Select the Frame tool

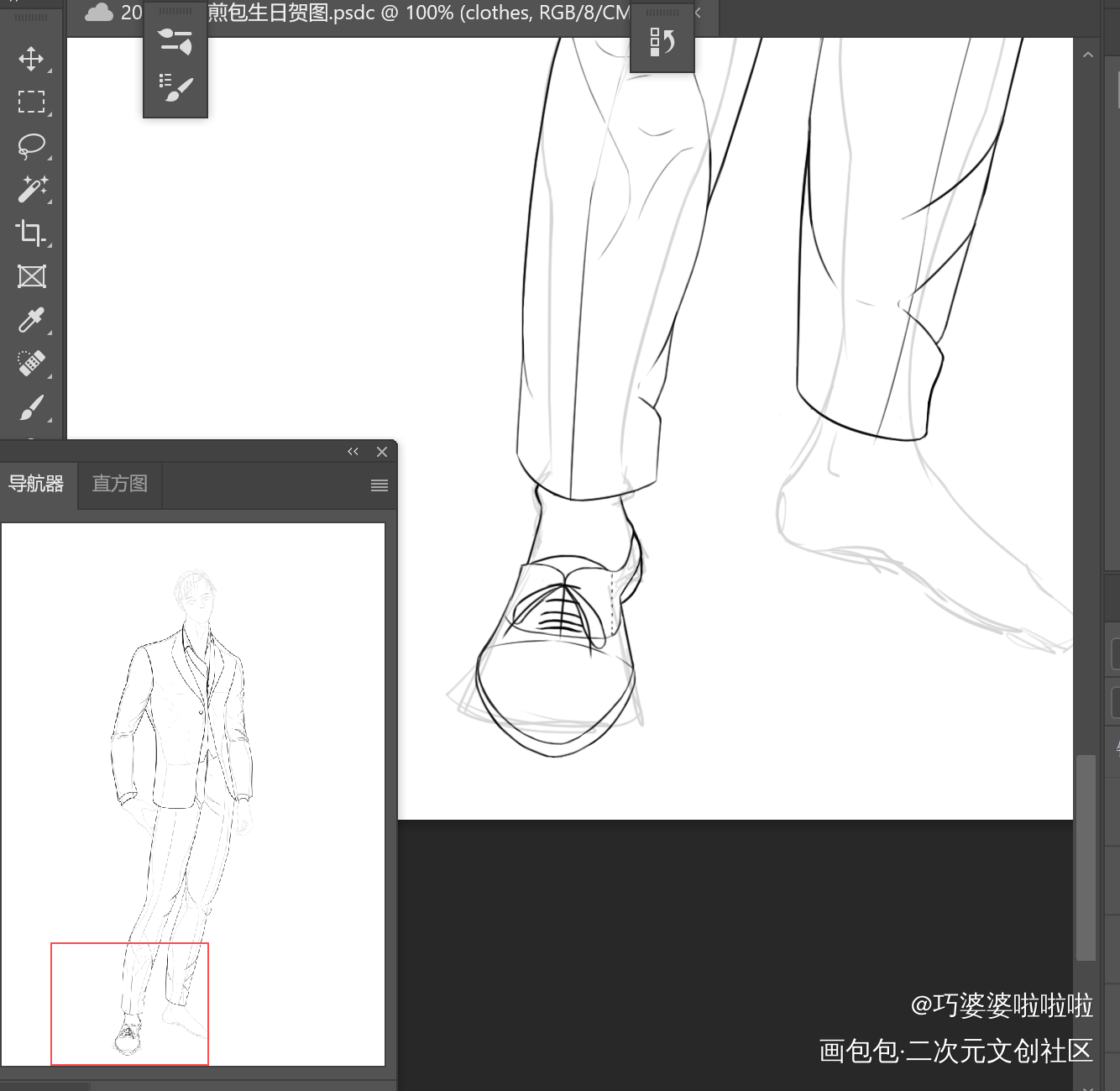coord(31,276)
